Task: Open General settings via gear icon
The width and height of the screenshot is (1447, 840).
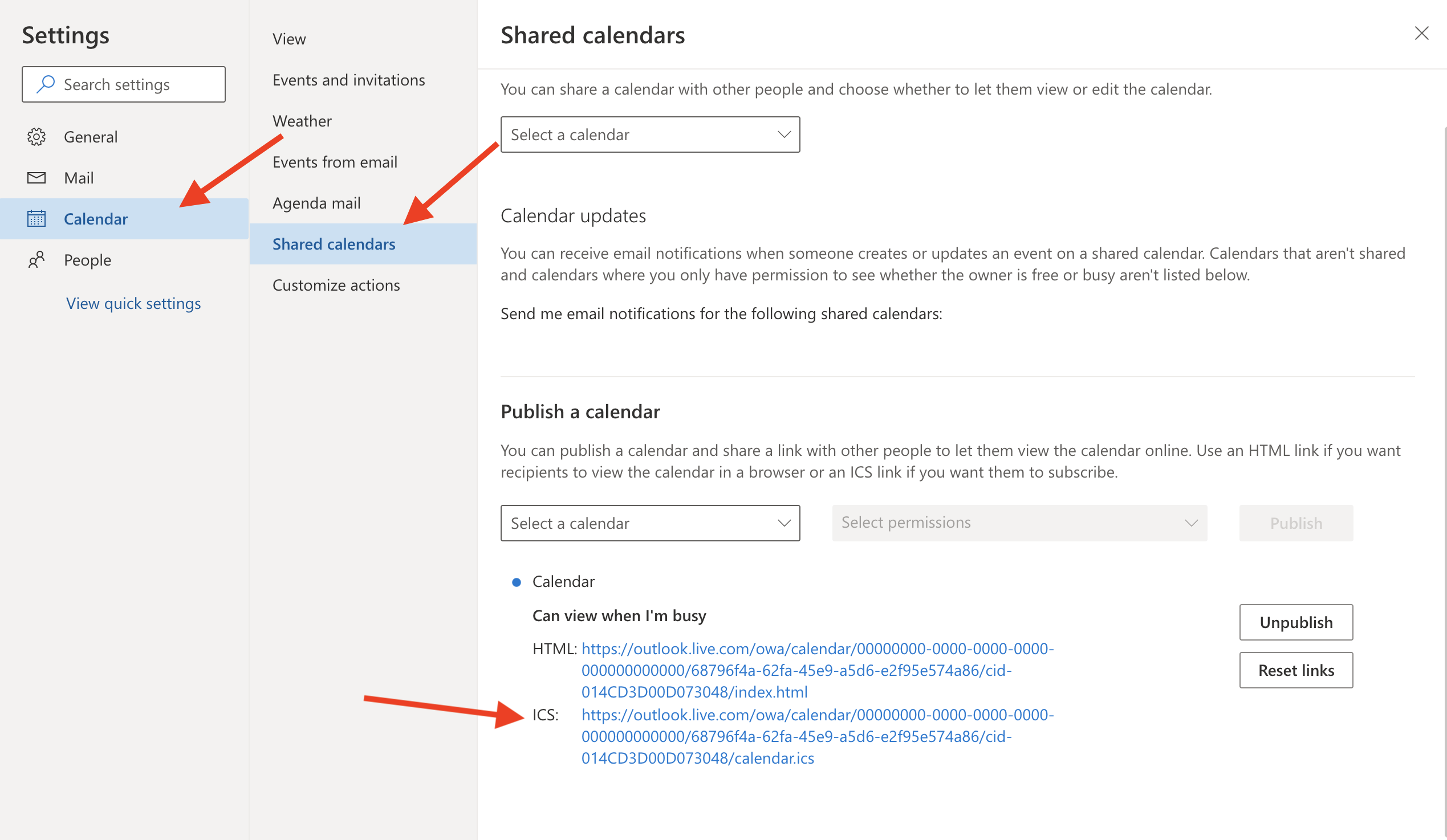Action: pos(36,137)
